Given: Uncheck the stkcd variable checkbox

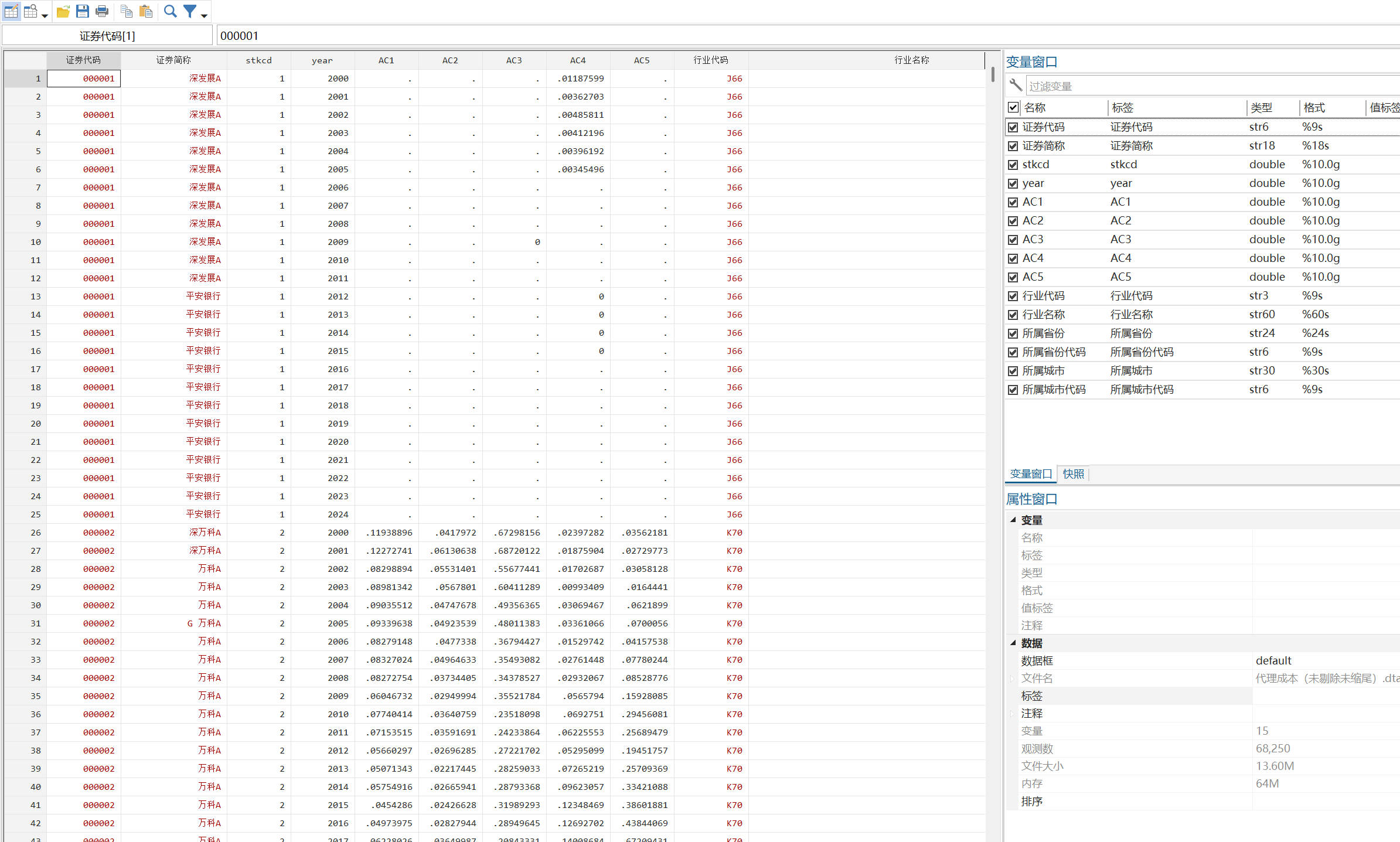Looking at the screenshot, I should [1013, 165].
